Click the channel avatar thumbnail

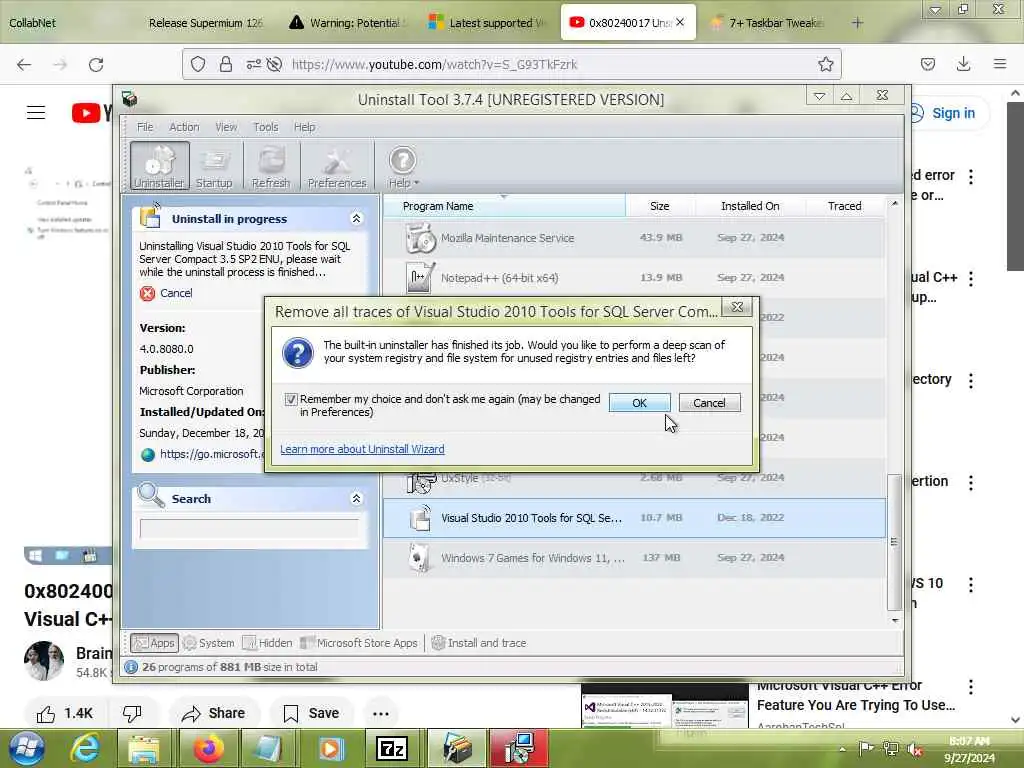[44, 662]
